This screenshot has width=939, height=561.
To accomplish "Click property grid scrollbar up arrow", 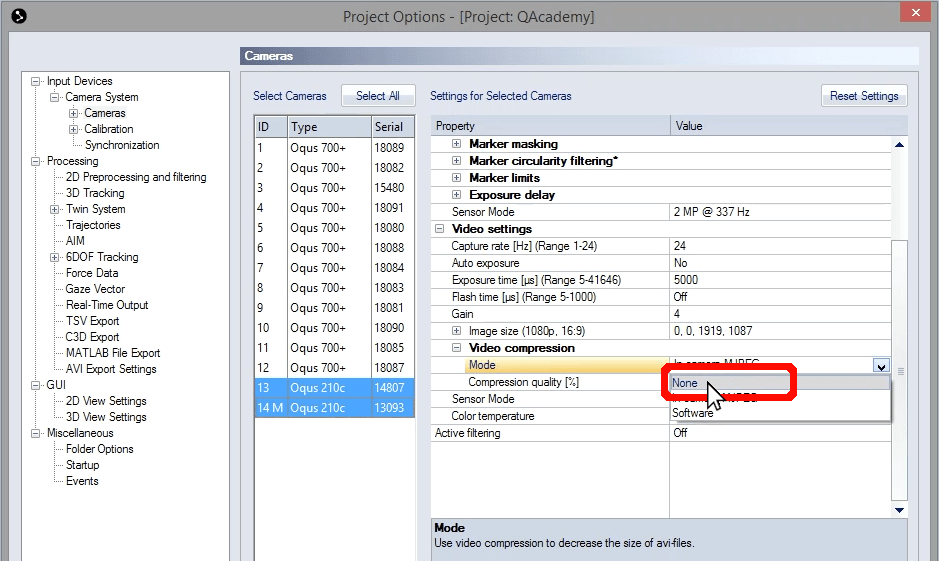I will click(x=899, y=145).
